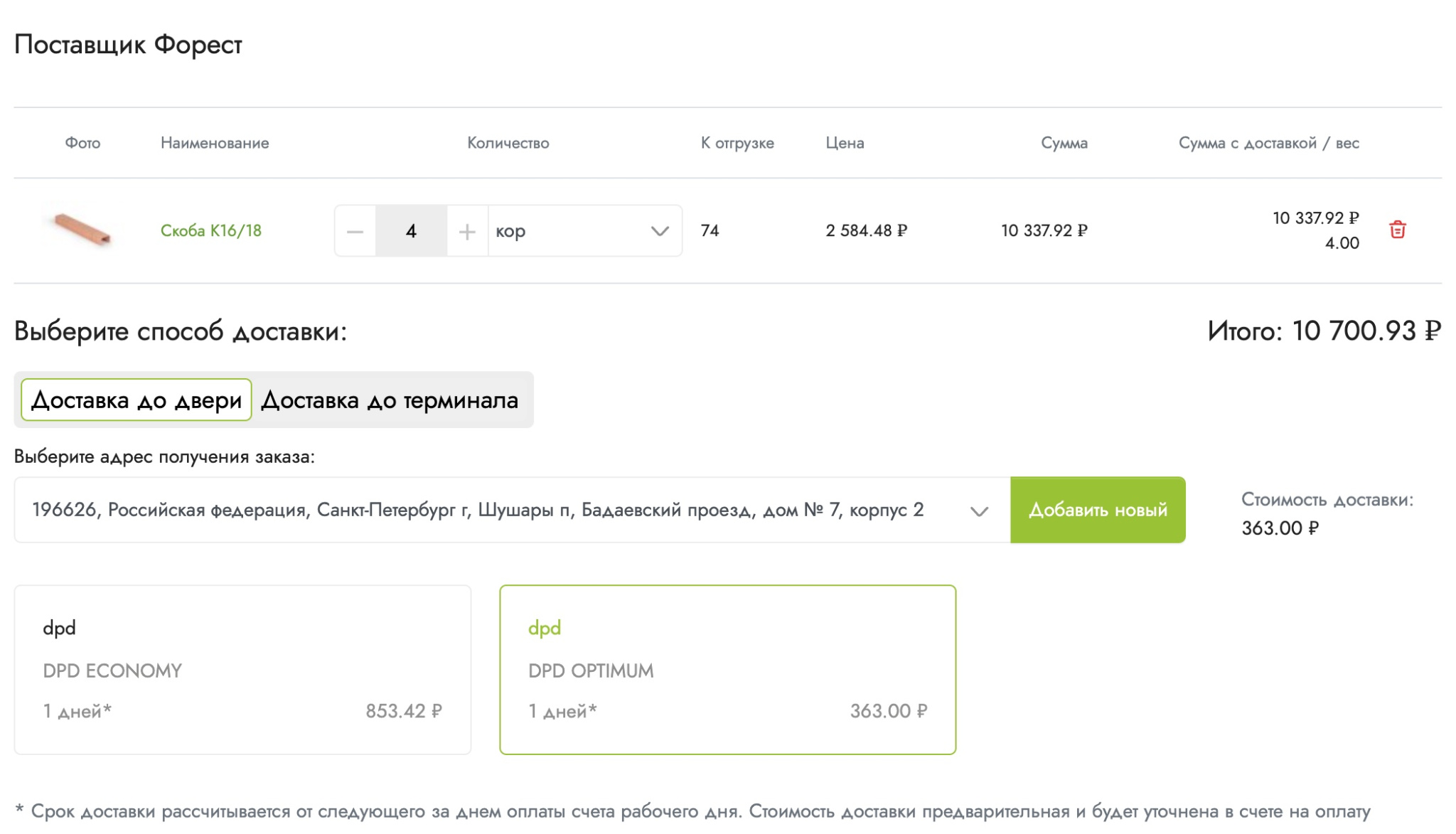Decrease quantity with the minus button
1456x834 pixels.
355,231
